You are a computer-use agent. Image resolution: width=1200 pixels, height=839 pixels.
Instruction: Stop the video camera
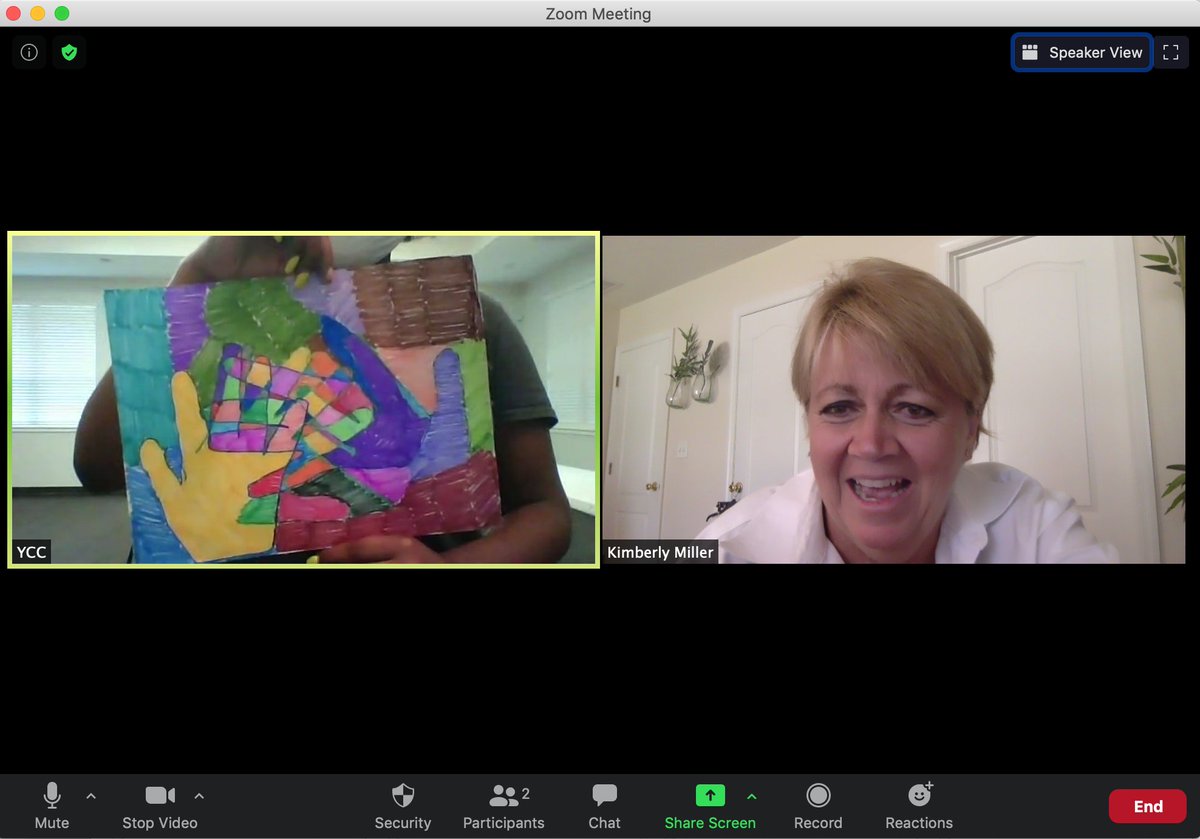(x=160, y=806)
